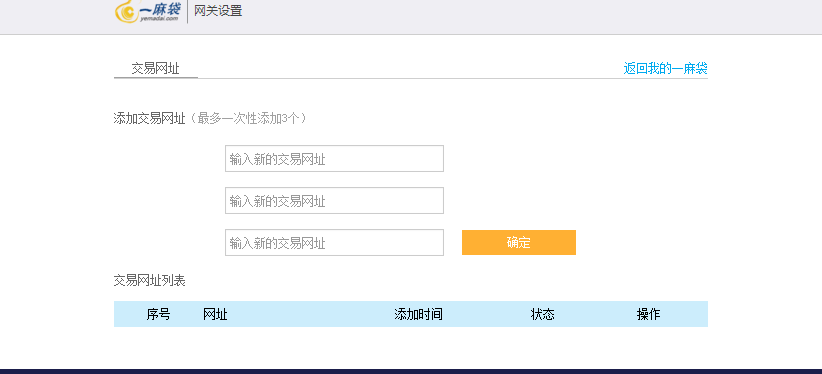
Task: Click the 最多一次性添加3个 hint text
Action: [248, 118]
